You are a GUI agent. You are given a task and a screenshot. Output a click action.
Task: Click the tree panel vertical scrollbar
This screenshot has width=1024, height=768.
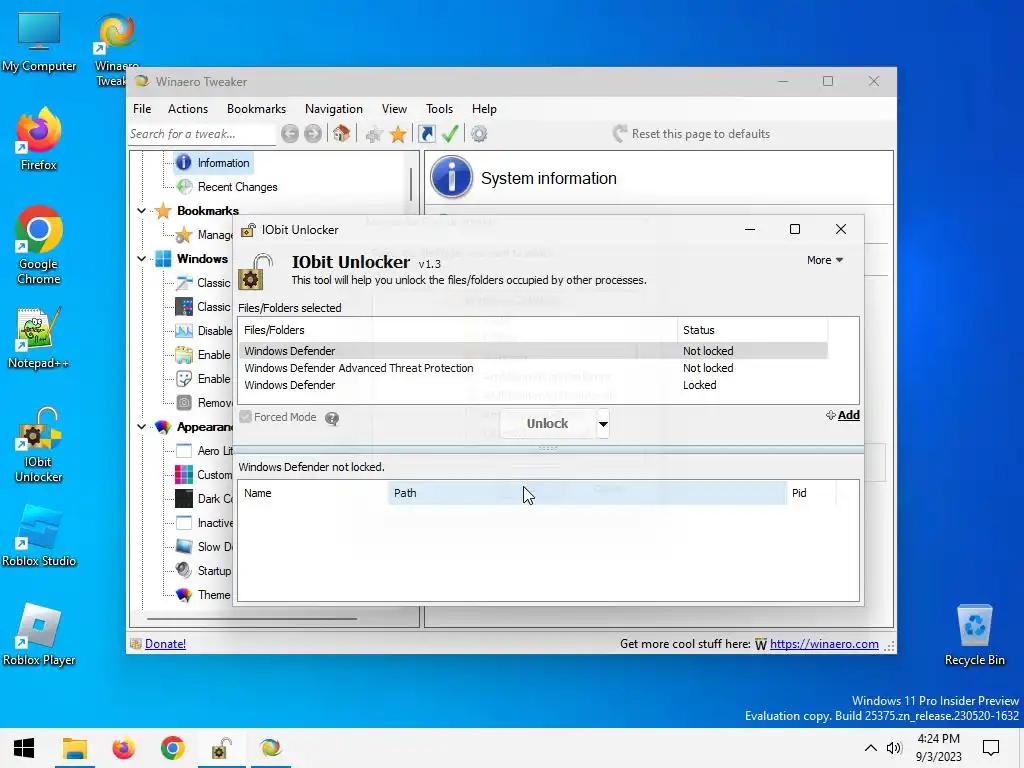pyautogui.click(x=411, y=185)
